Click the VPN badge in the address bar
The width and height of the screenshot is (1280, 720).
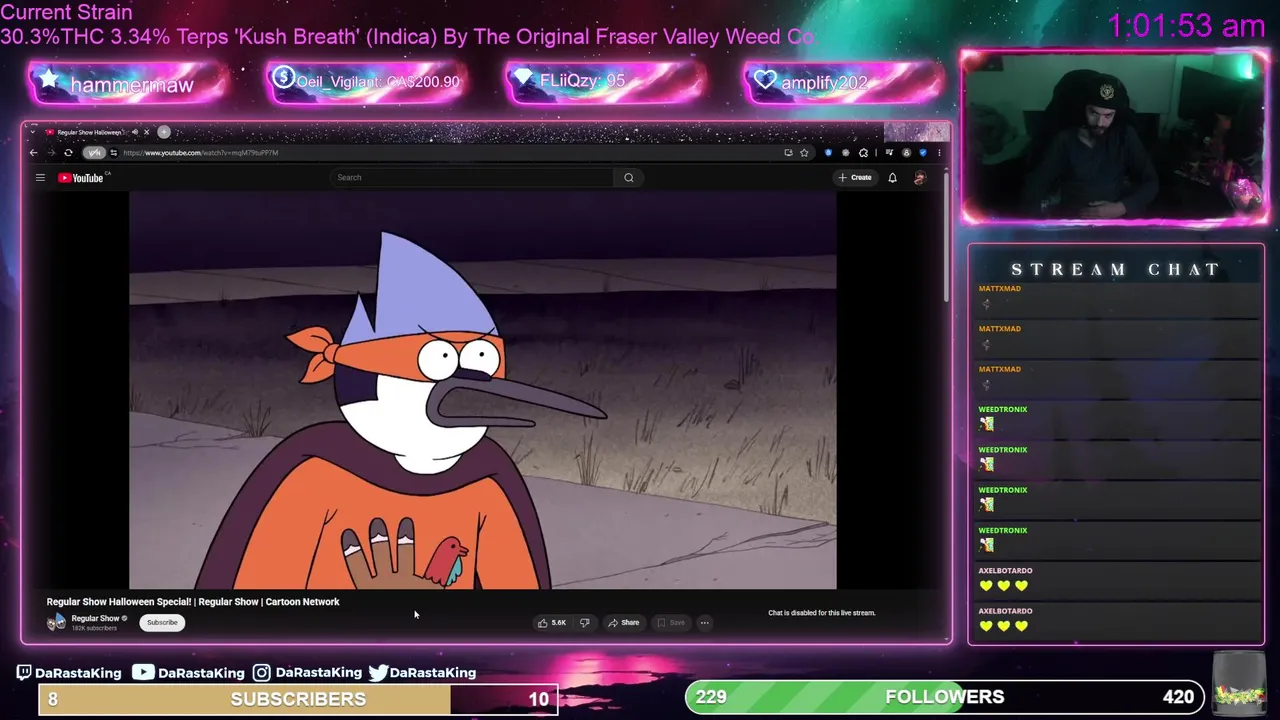pyautogui.click(x=94, y=153)
